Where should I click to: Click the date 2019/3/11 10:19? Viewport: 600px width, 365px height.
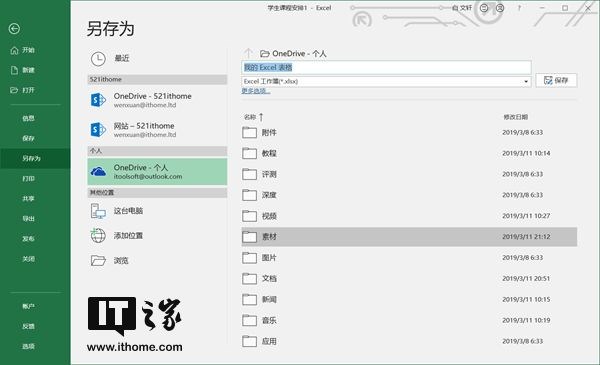526,320
